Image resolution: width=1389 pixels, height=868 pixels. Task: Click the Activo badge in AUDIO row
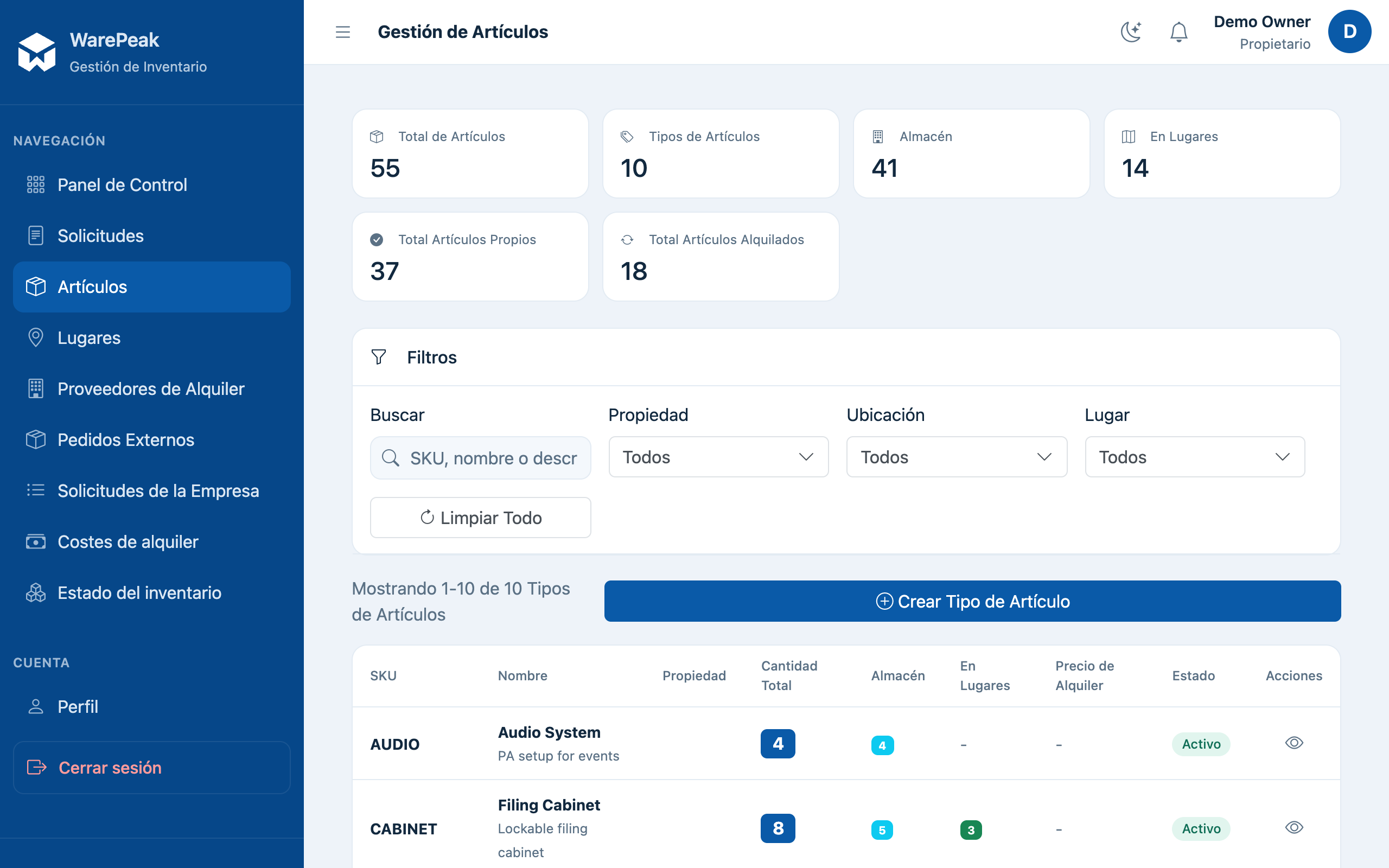click(1201, 744)
